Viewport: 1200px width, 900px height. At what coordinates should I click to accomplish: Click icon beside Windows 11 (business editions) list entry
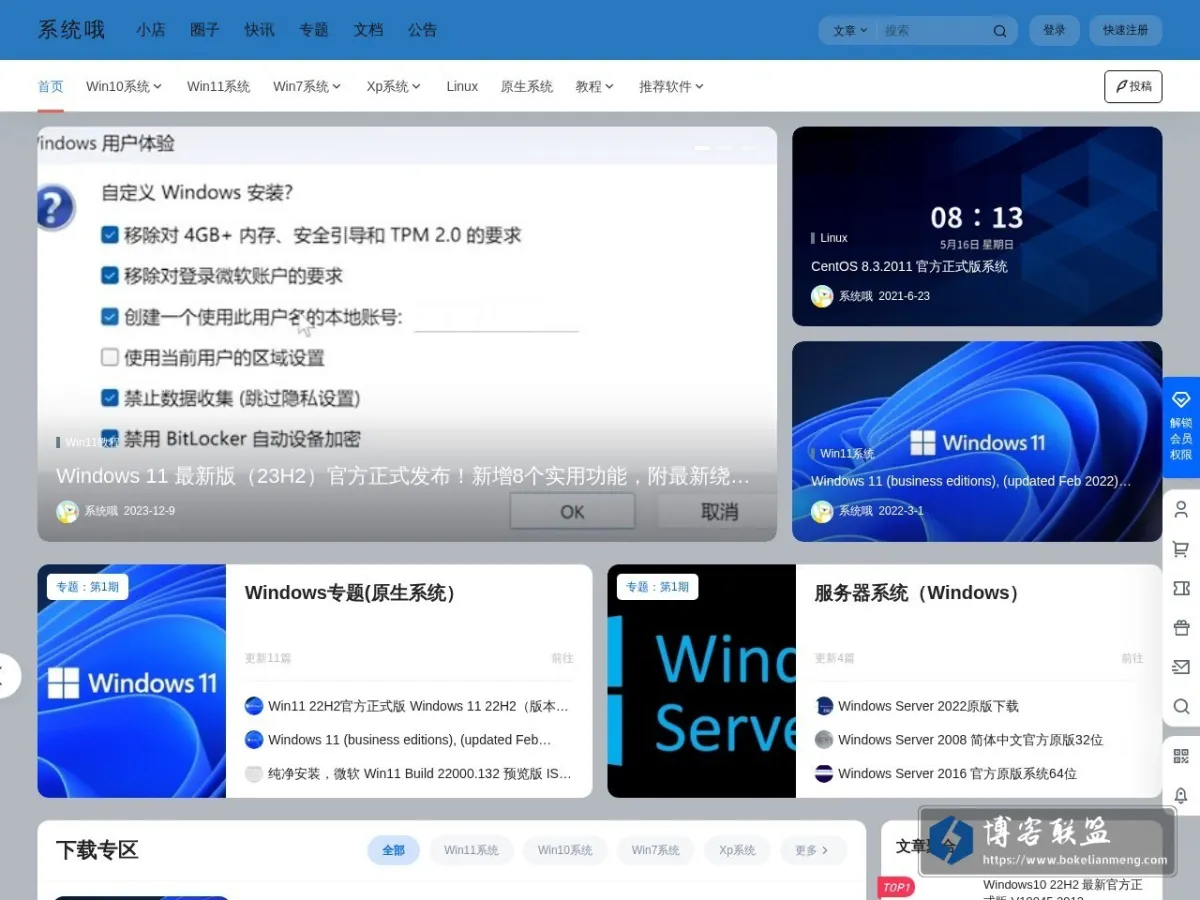click(x=254, y=740)
